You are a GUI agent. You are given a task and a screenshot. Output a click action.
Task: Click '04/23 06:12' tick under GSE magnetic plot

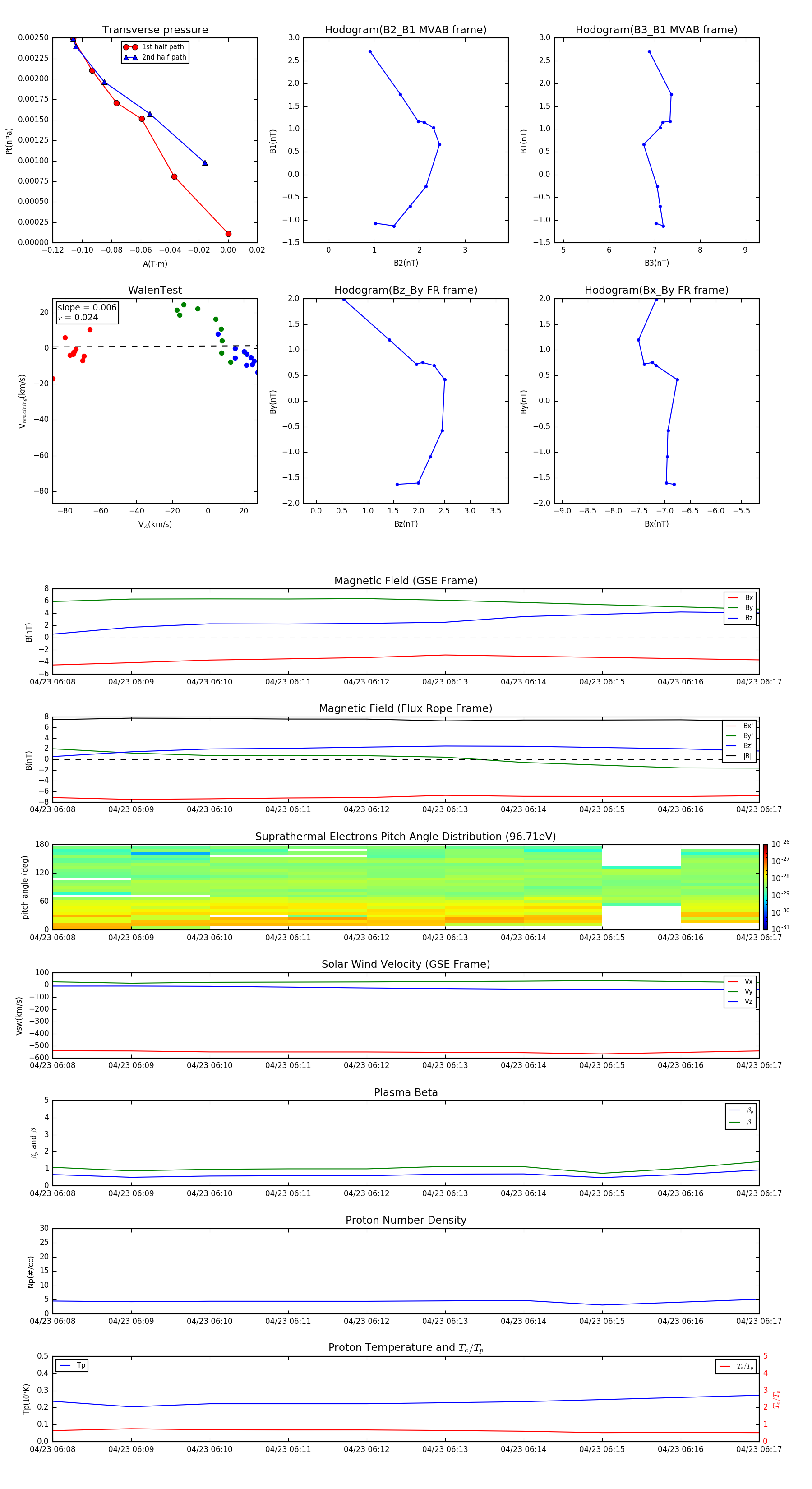(x=366, y=682)
